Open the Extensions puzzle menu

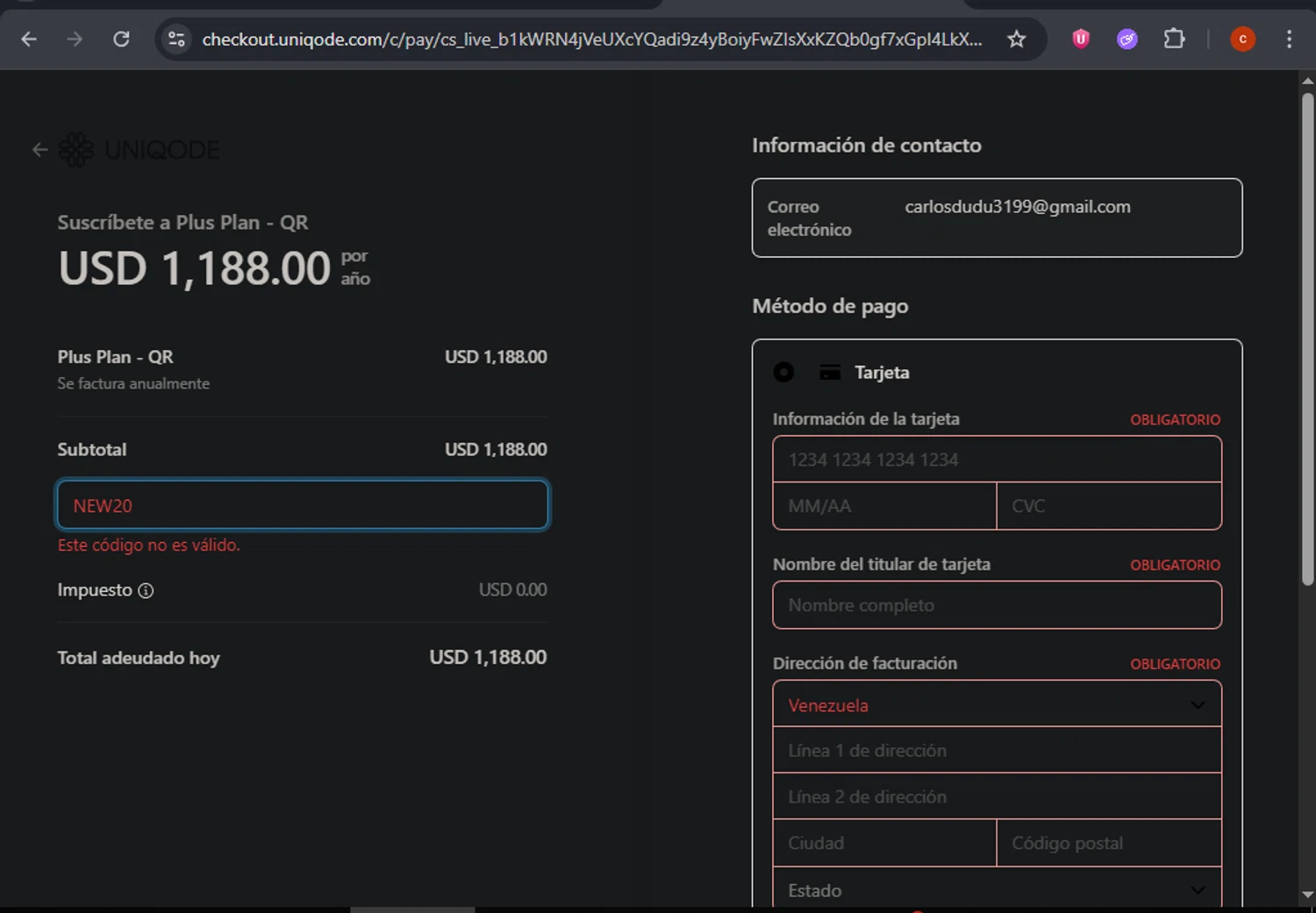tap(1174, 39)
